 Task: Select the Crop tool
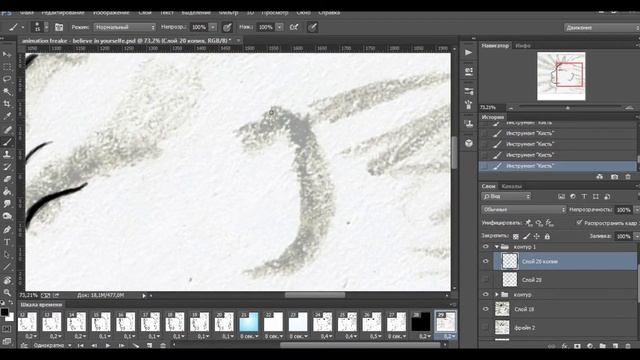(x=7, y=104)
